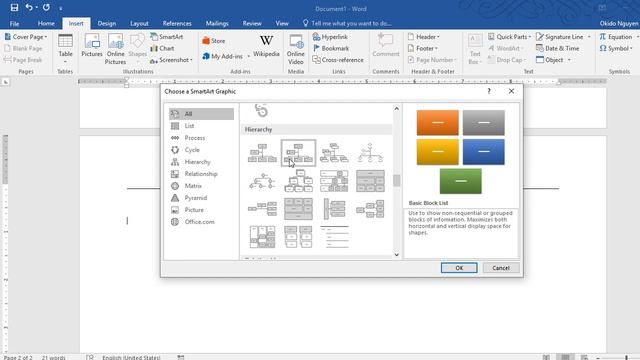The height and width of the screenshot is (360, 640).
Task: Open the File tab
Action: pyautogui.click(x=14, y=23)
